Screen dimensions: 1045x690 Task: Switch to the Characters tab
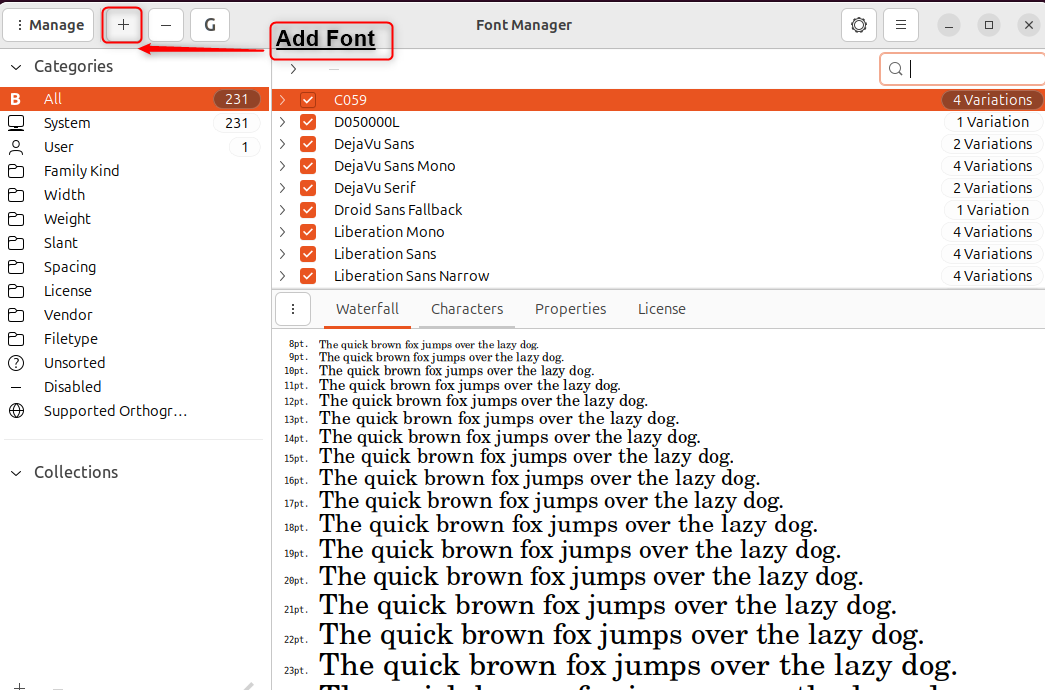click(x=466, y=309)
